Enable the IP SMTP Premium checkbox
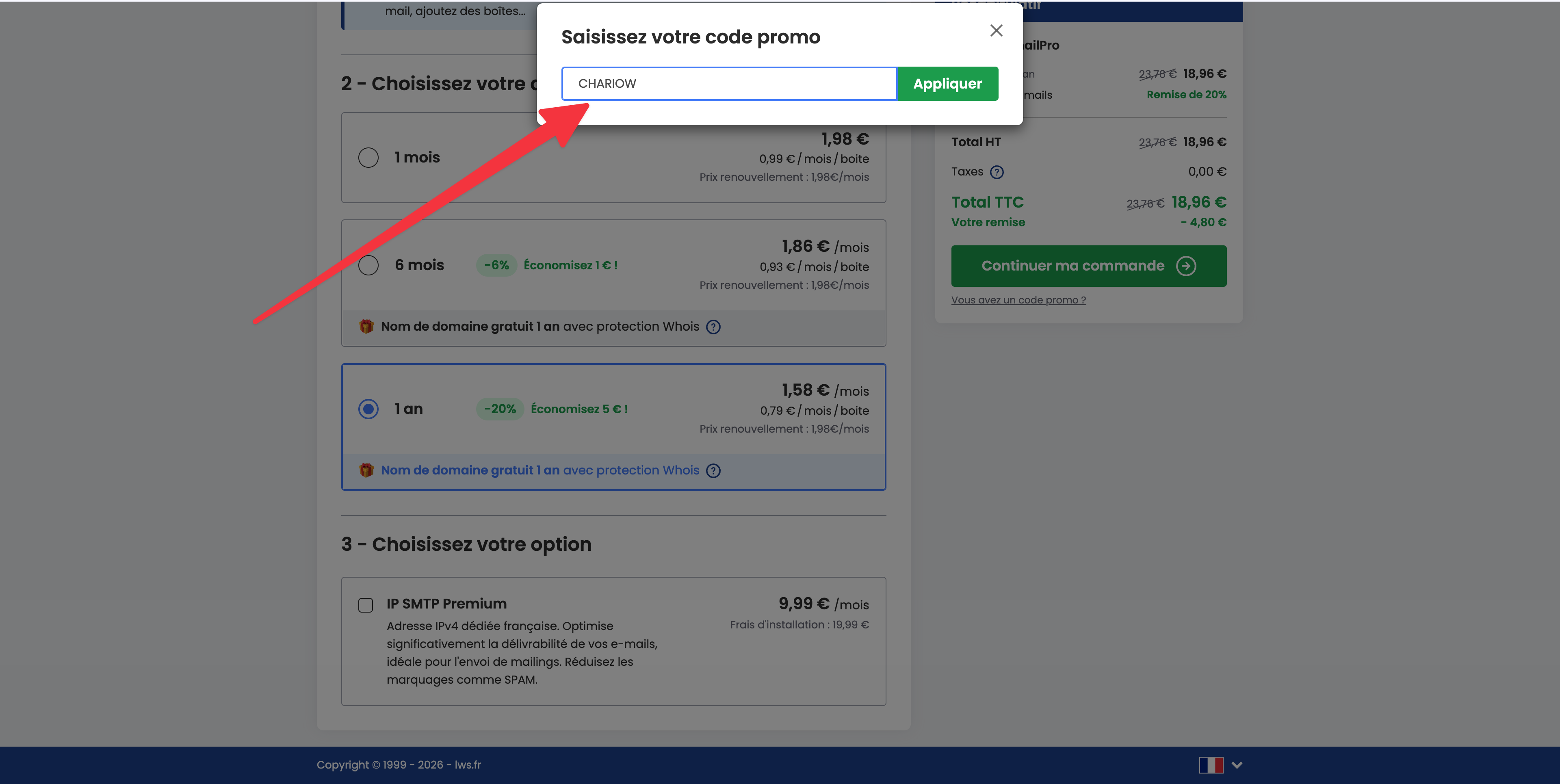1560x784 pixels. (365, 605)
